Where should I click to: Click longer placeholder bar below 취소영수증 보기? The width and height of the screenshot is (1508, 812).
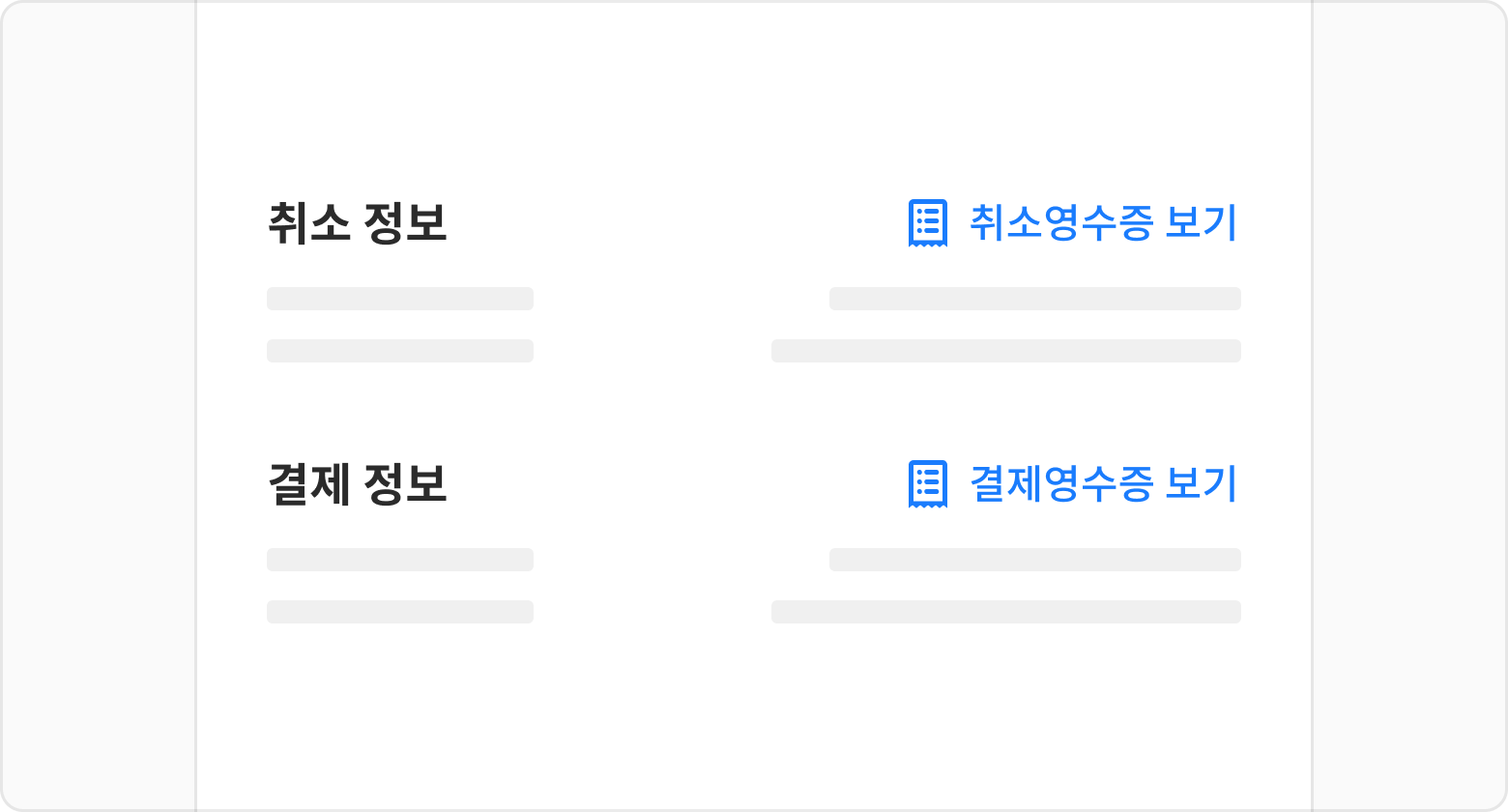tap(1005, 351)
